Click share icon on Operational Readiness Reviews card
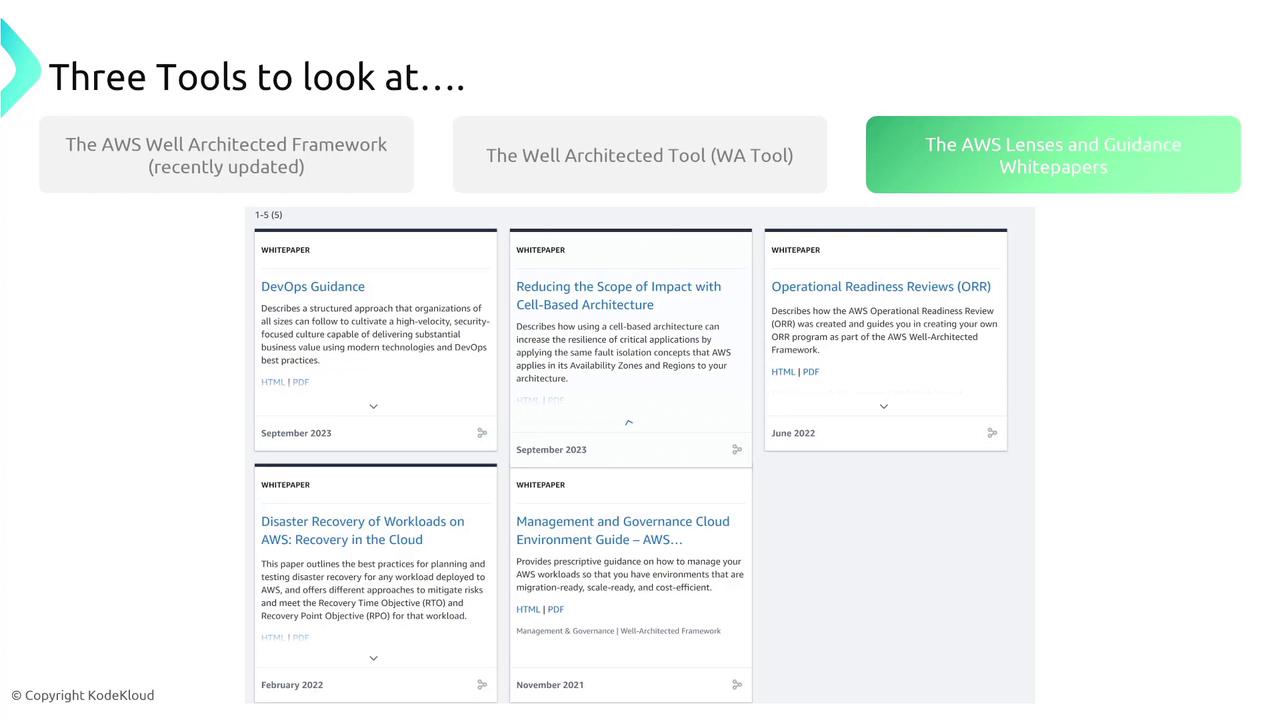This screenshot has width=1280, height=720. pos(992,433)
